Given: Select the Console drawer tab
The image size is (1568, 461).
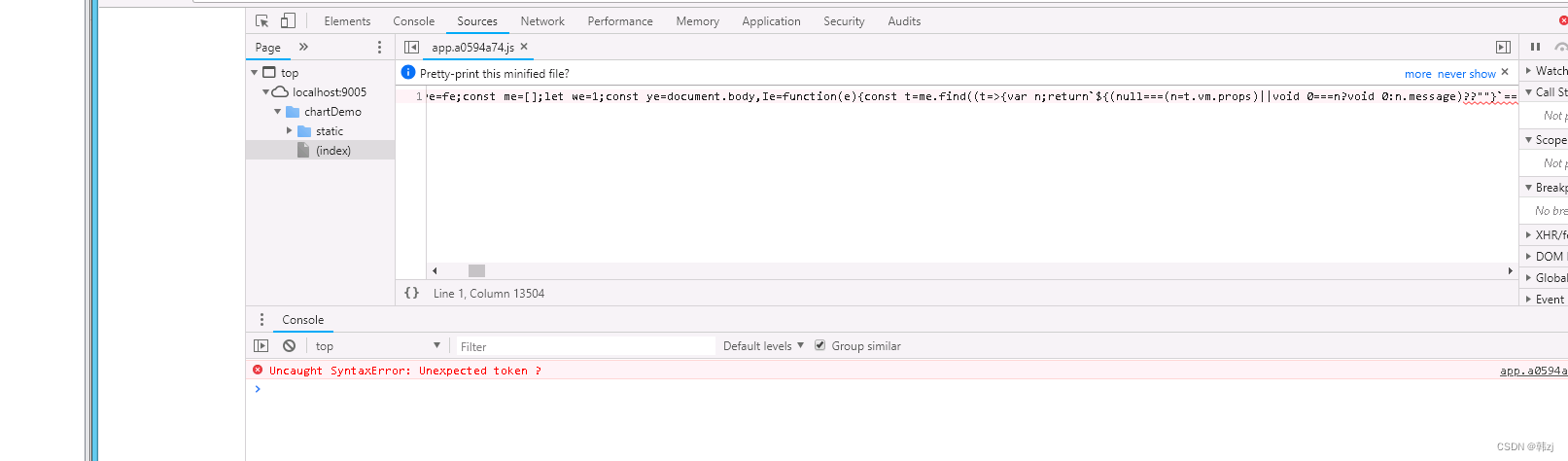Looking at the screenshot, I should [x=302, y=319].
